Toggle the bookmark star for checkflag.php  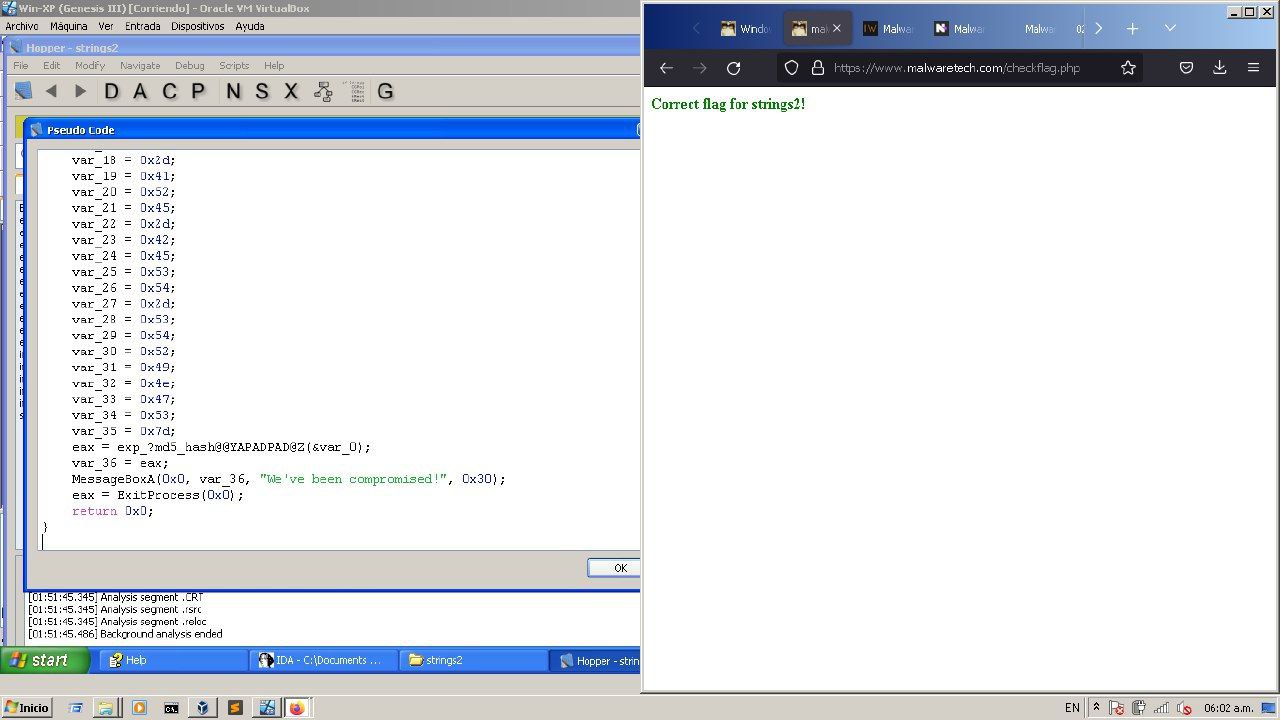click(1128, 67)
